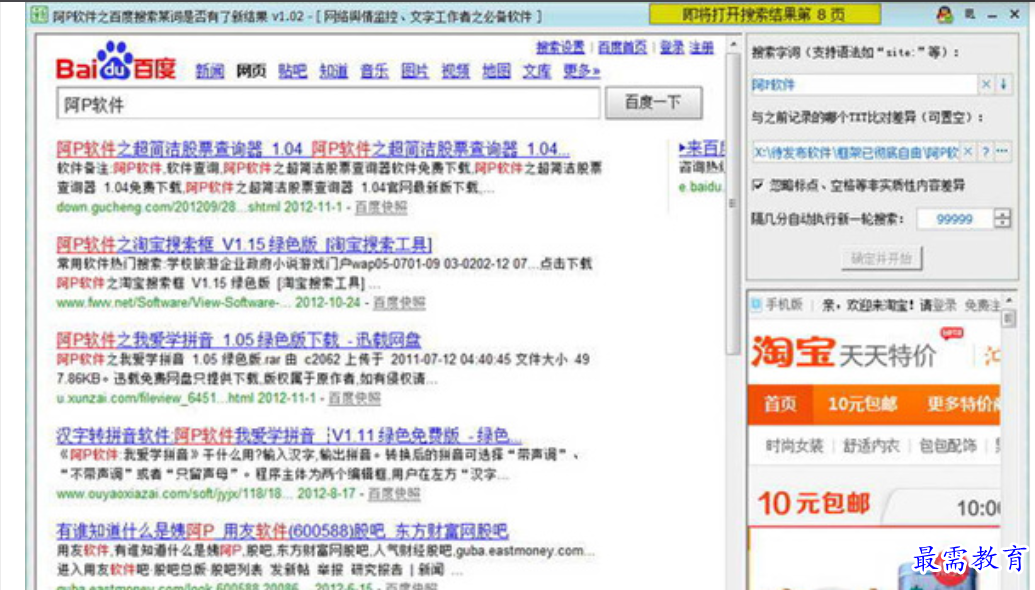Open result 有谁知道什么是姨阿P 用友软件
This screenshot has height=590, width=1035.
[x=283, y=531]
